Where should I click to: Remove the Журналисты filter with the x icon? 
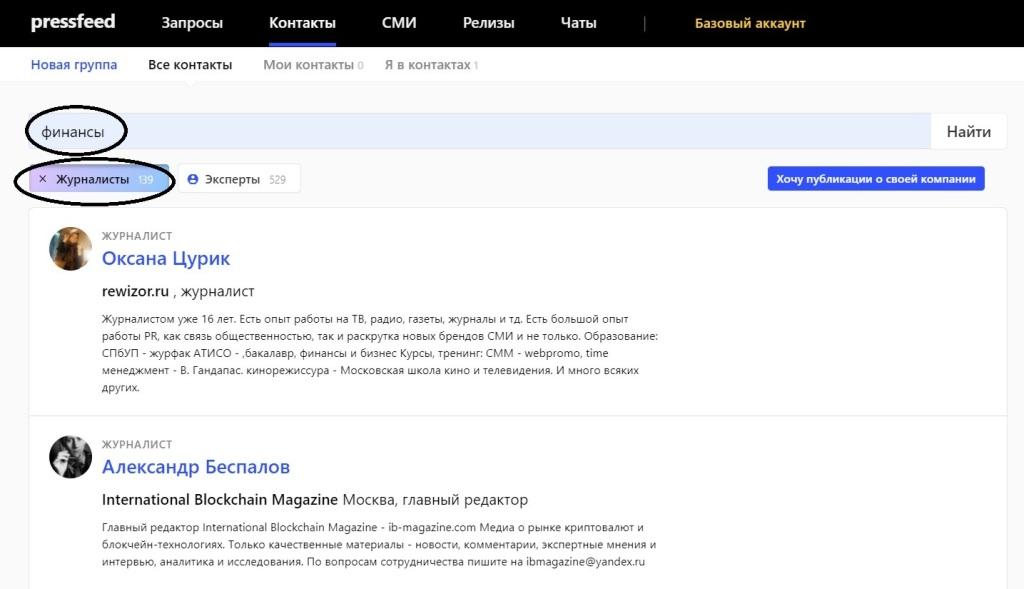(x=42, y=179)
